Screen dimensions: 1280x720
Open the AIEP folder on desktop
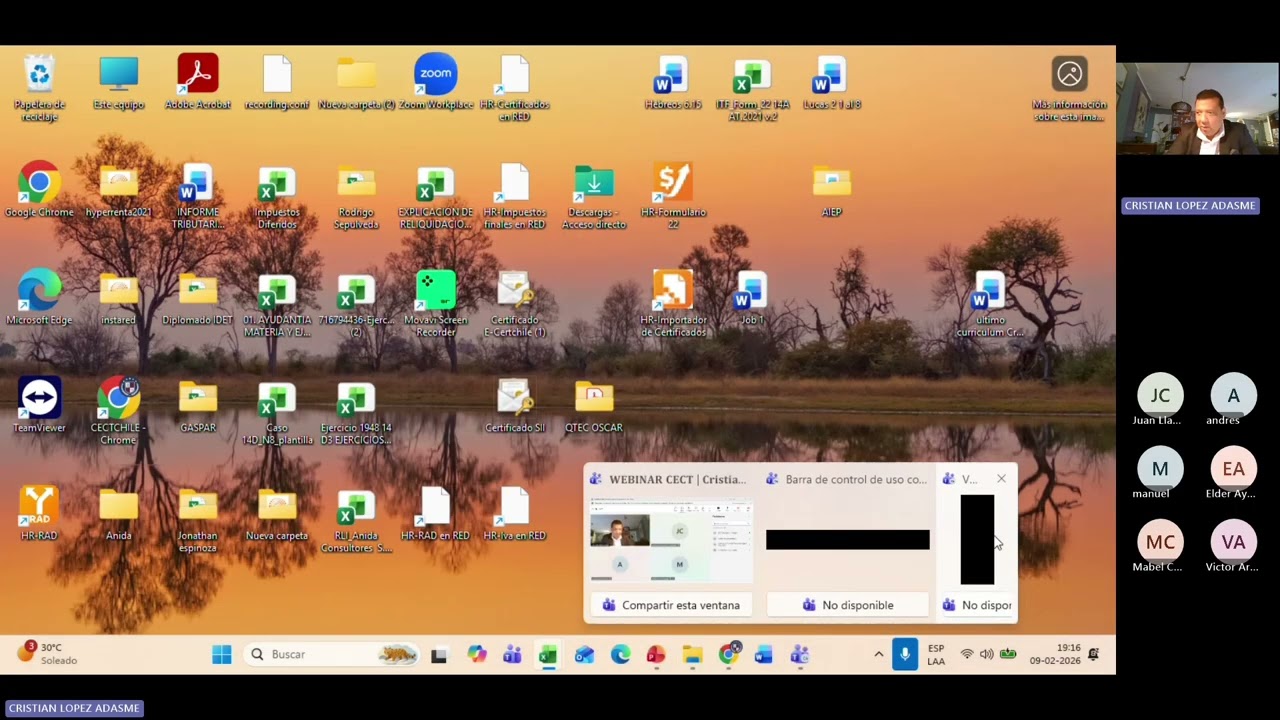tap(832, 190)
